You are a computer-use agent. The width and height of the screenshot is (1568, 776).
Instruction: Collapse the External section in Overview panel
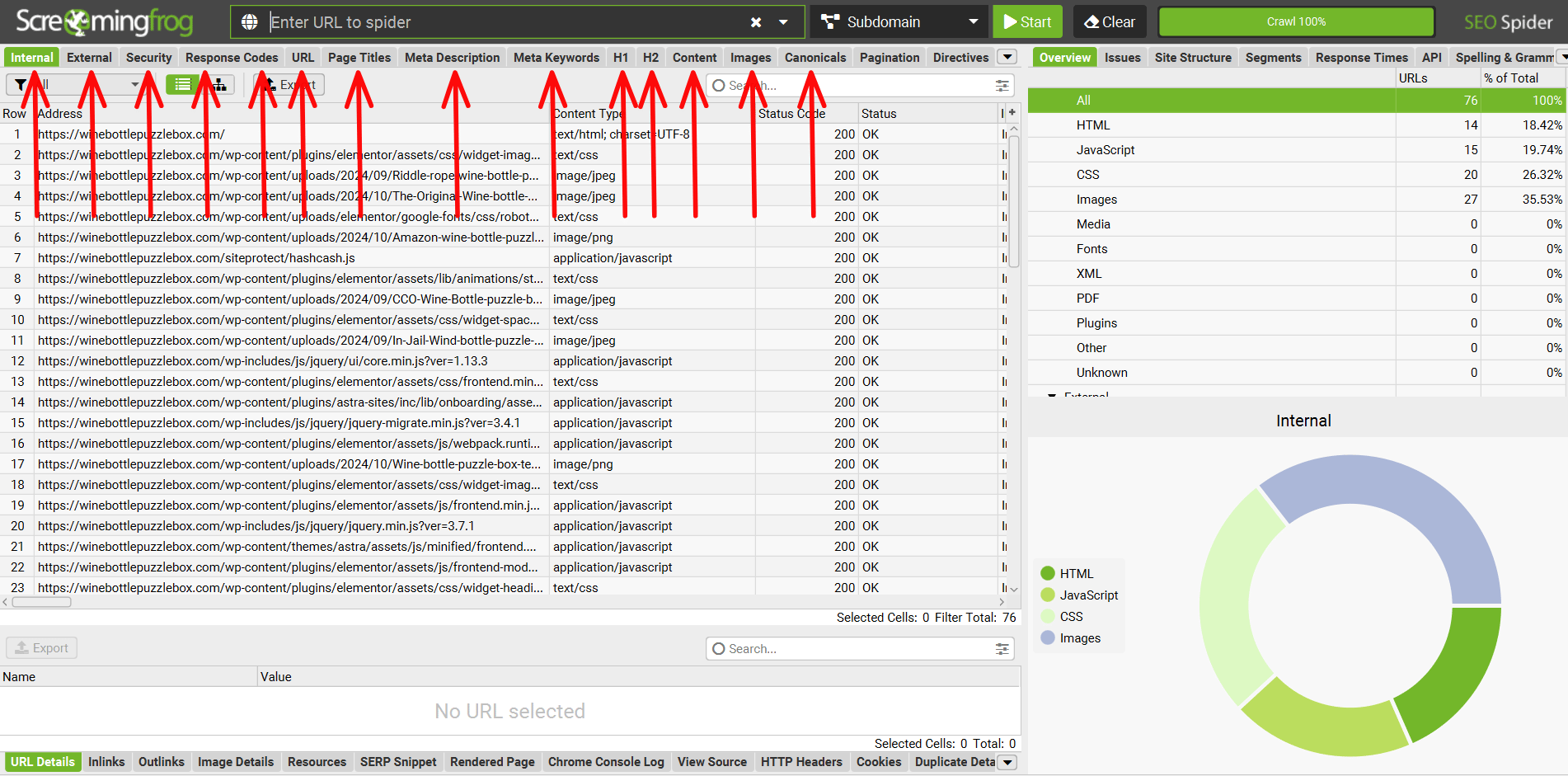1051,397
